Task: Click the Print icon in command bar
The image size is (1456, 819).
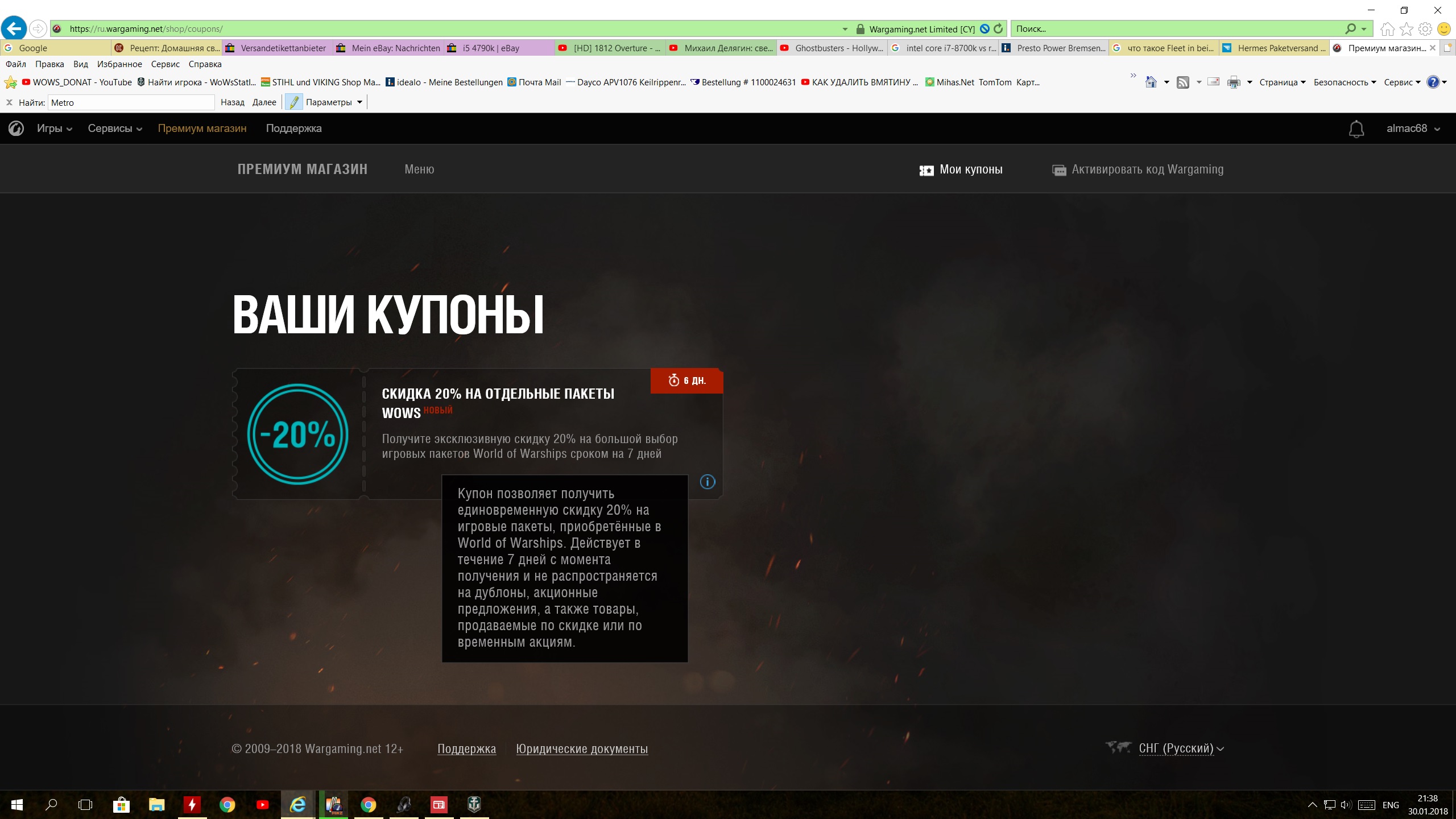Action: click(x=1234, y=82)
